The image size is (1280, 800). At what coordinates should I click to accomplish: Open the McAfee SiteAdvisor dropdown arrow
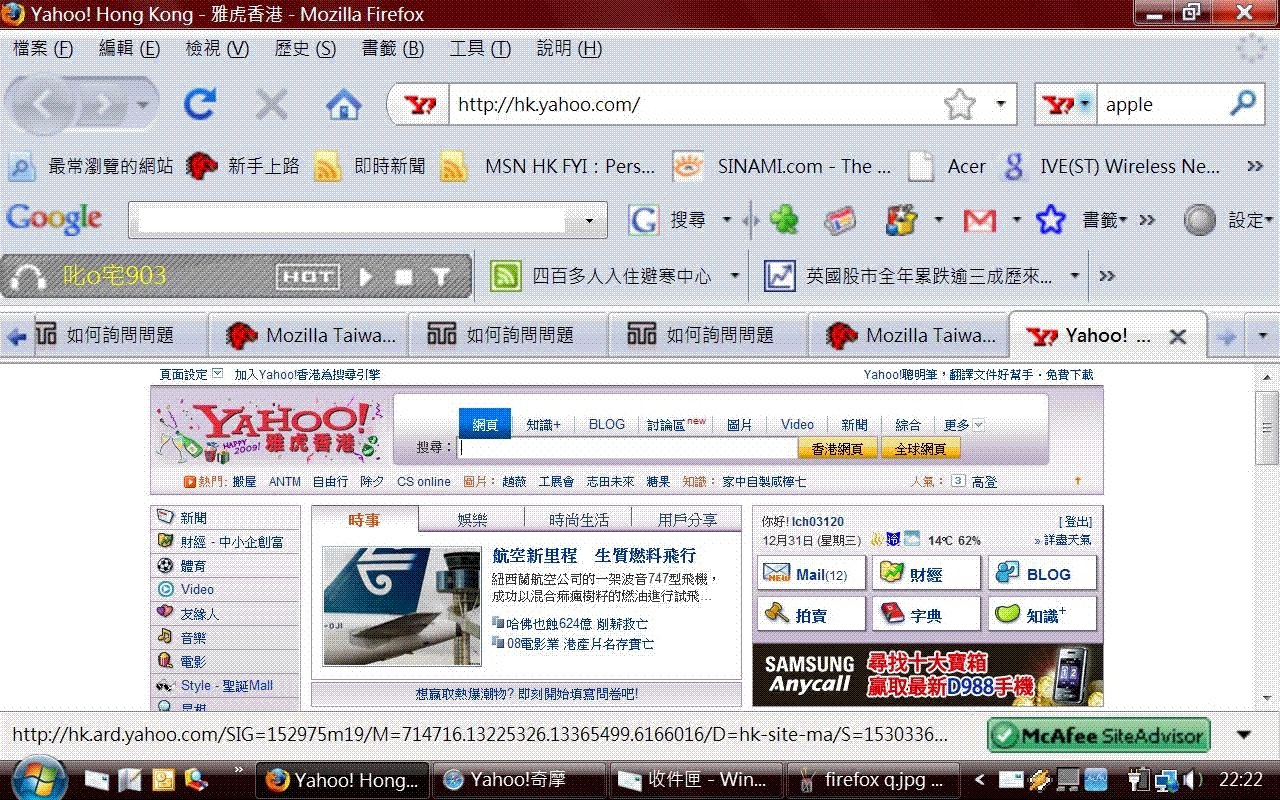(1244, 735)
